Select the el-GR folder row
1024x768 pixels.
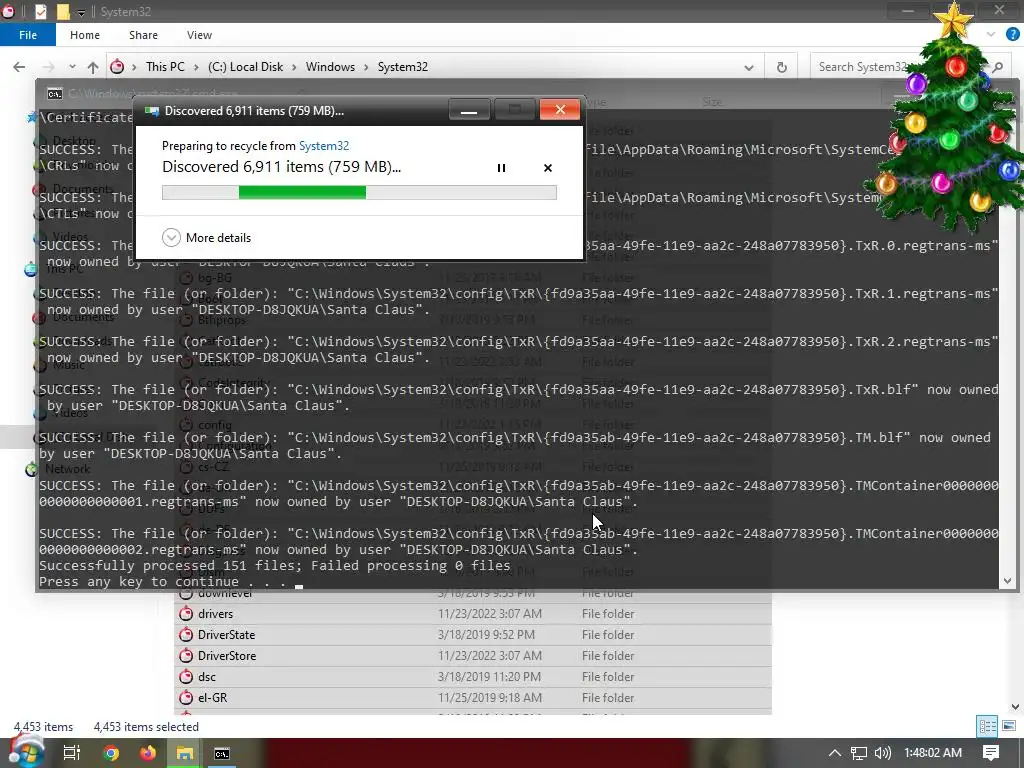[473, 697]
